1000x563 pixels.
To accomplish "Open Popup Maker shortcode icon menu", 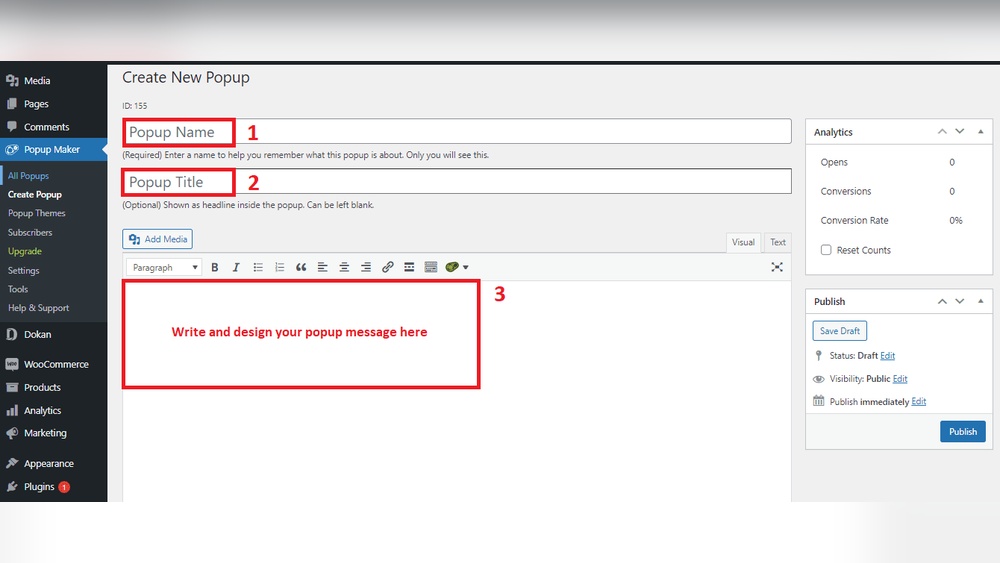I will point(457,267).
